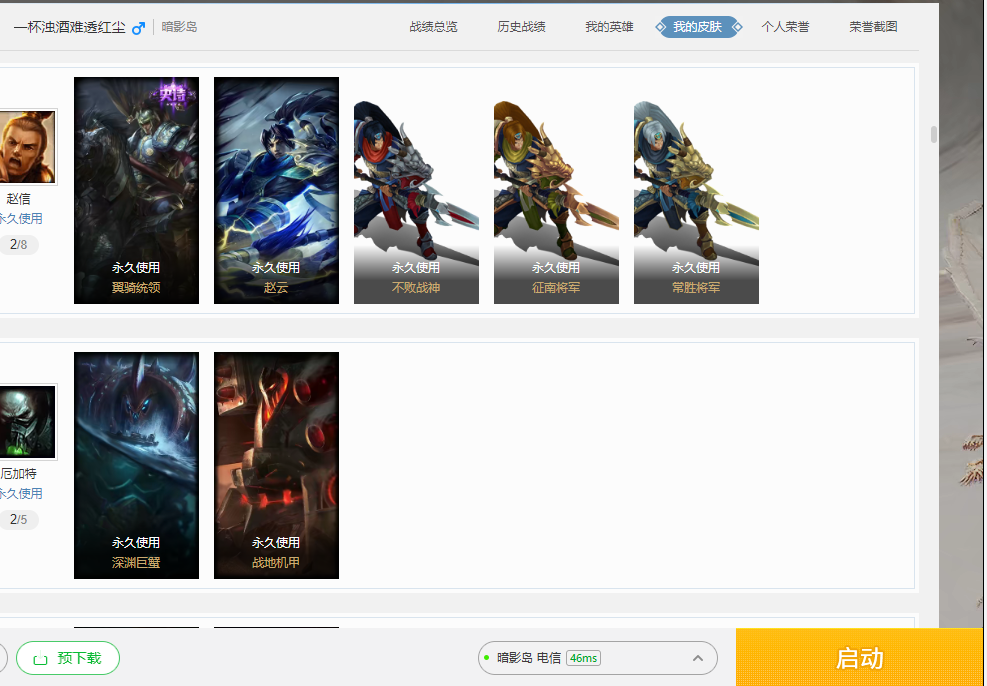Open the 历史战绩 tab

[x=521, y=27]
